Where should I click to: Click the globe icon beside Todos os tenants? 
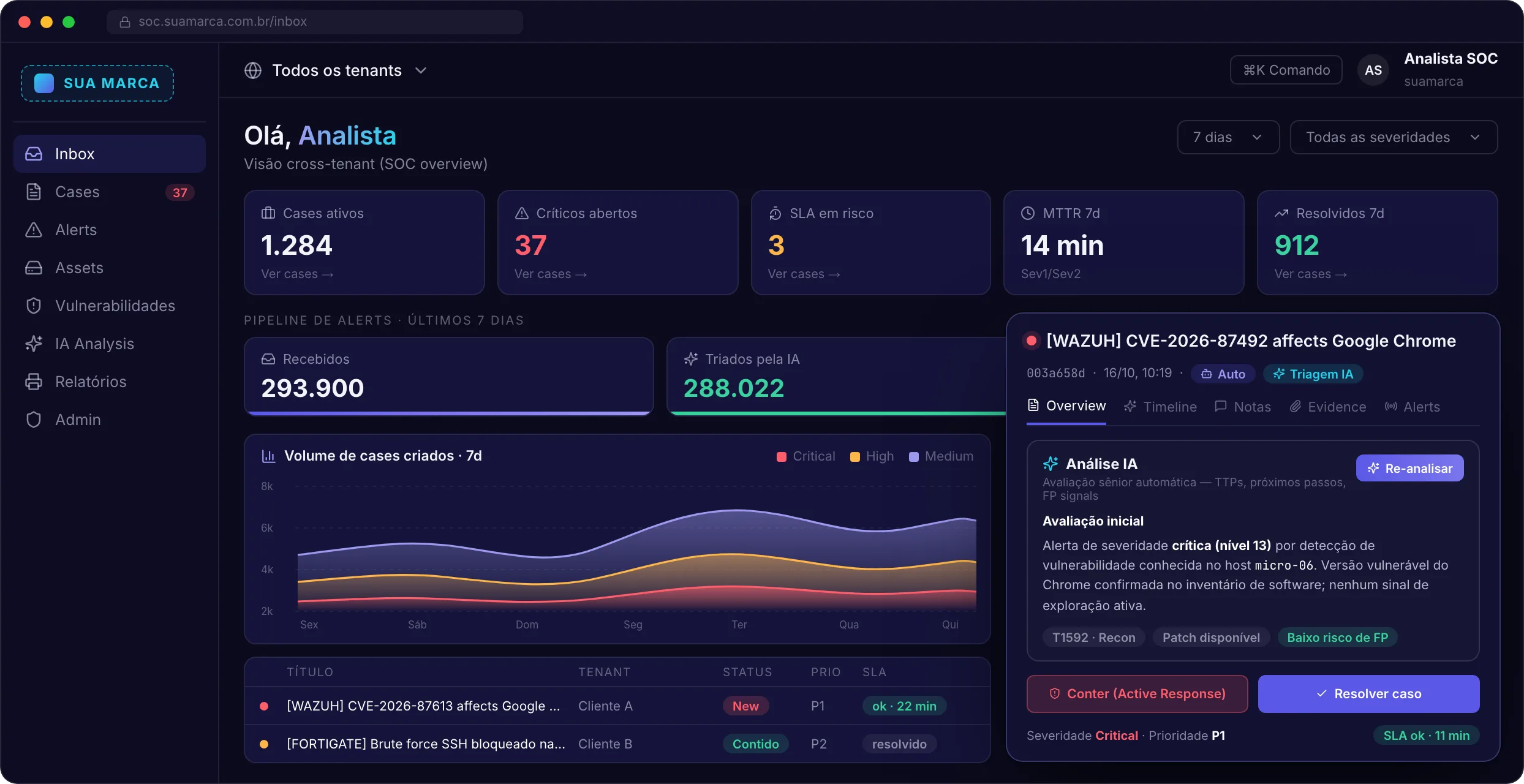tap(253, 70)
